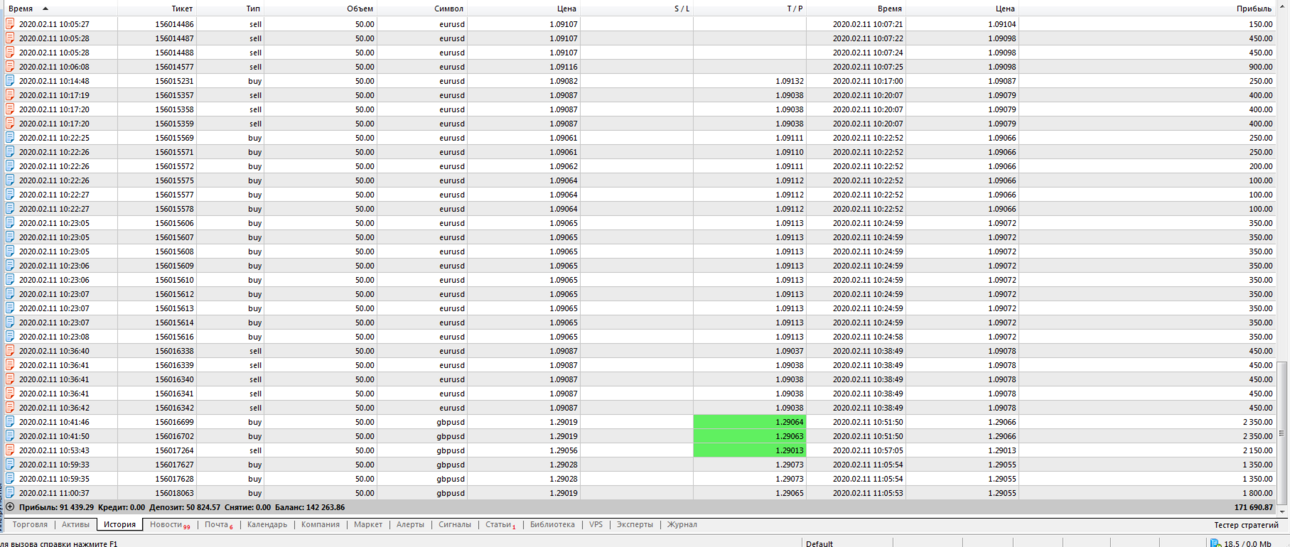Click the sell order icon for ticket 156014486

[x=10, y=23]
